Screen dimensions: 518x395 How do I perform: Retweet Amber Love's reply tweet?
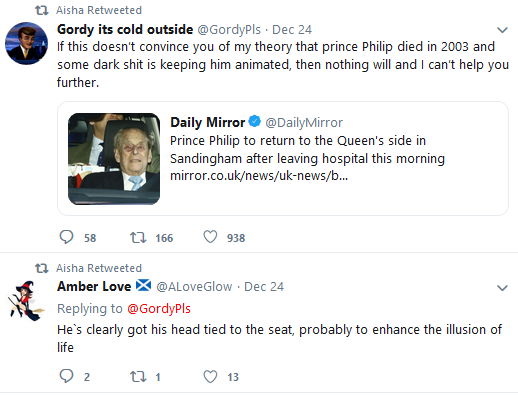(138, 377)
